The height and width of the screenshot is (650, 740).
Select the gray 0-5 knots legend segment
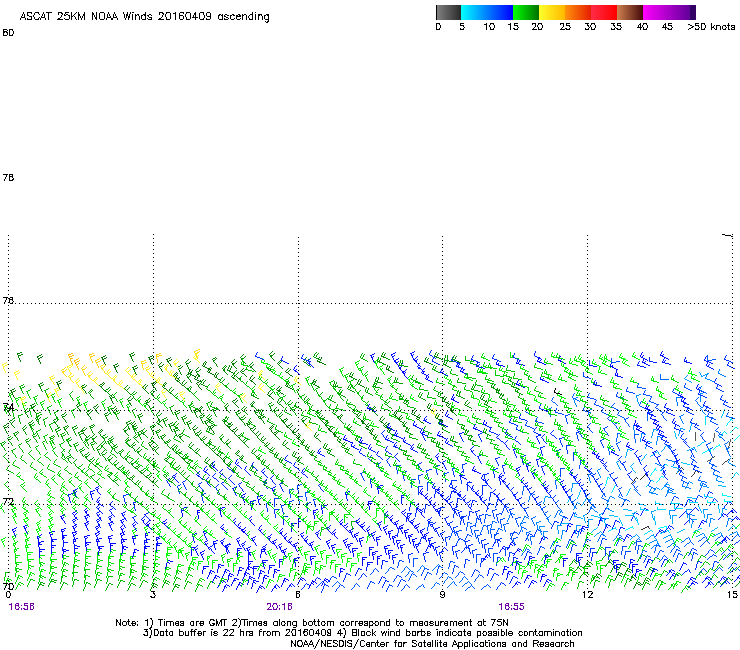pyautogui.click(x=448, y=12)
